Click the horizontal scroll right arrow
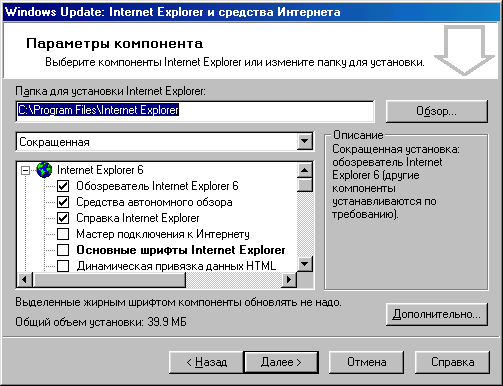The width and height of the screenshot is (503, 386). tap(289, 280)
